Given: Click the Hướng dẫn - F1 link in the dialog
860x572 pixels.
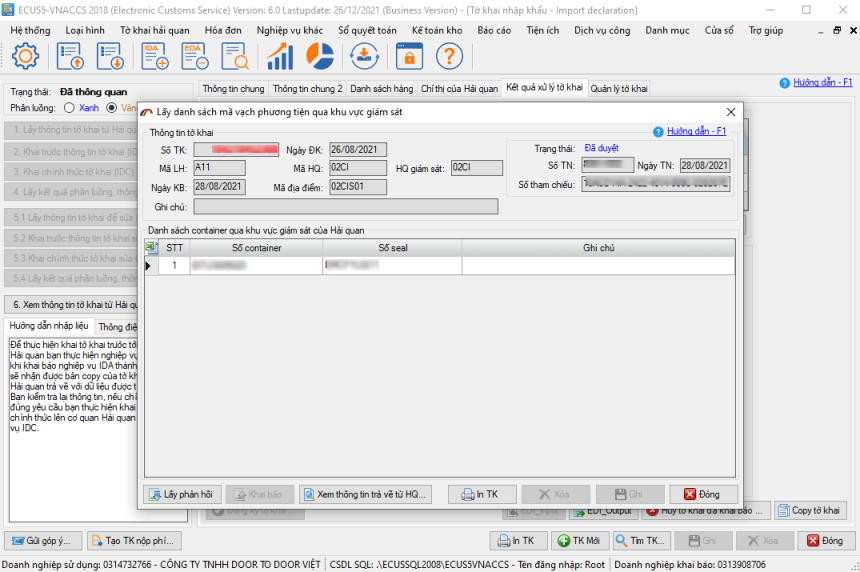Looking at the screenshot, I should (696, 131).
